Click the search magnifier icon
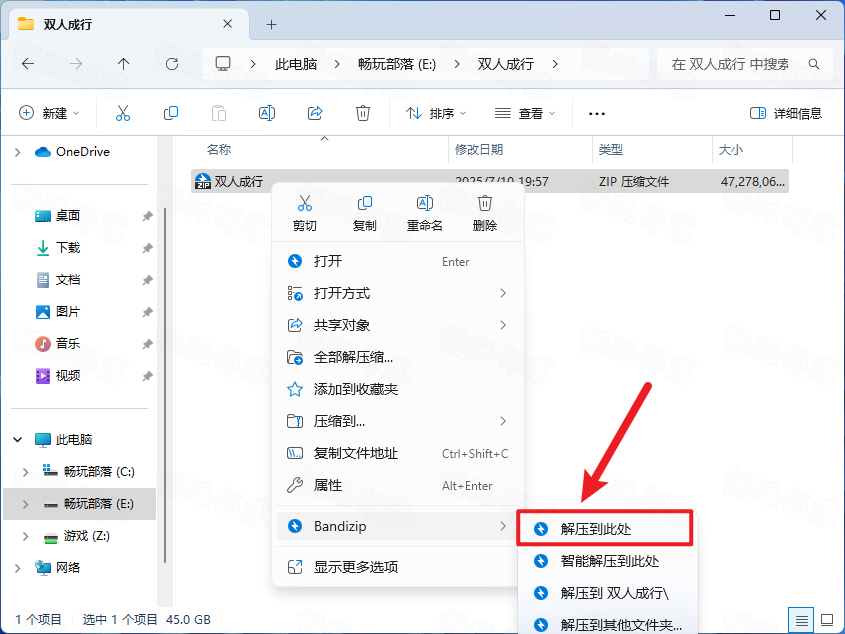 (x=814, y=64)
